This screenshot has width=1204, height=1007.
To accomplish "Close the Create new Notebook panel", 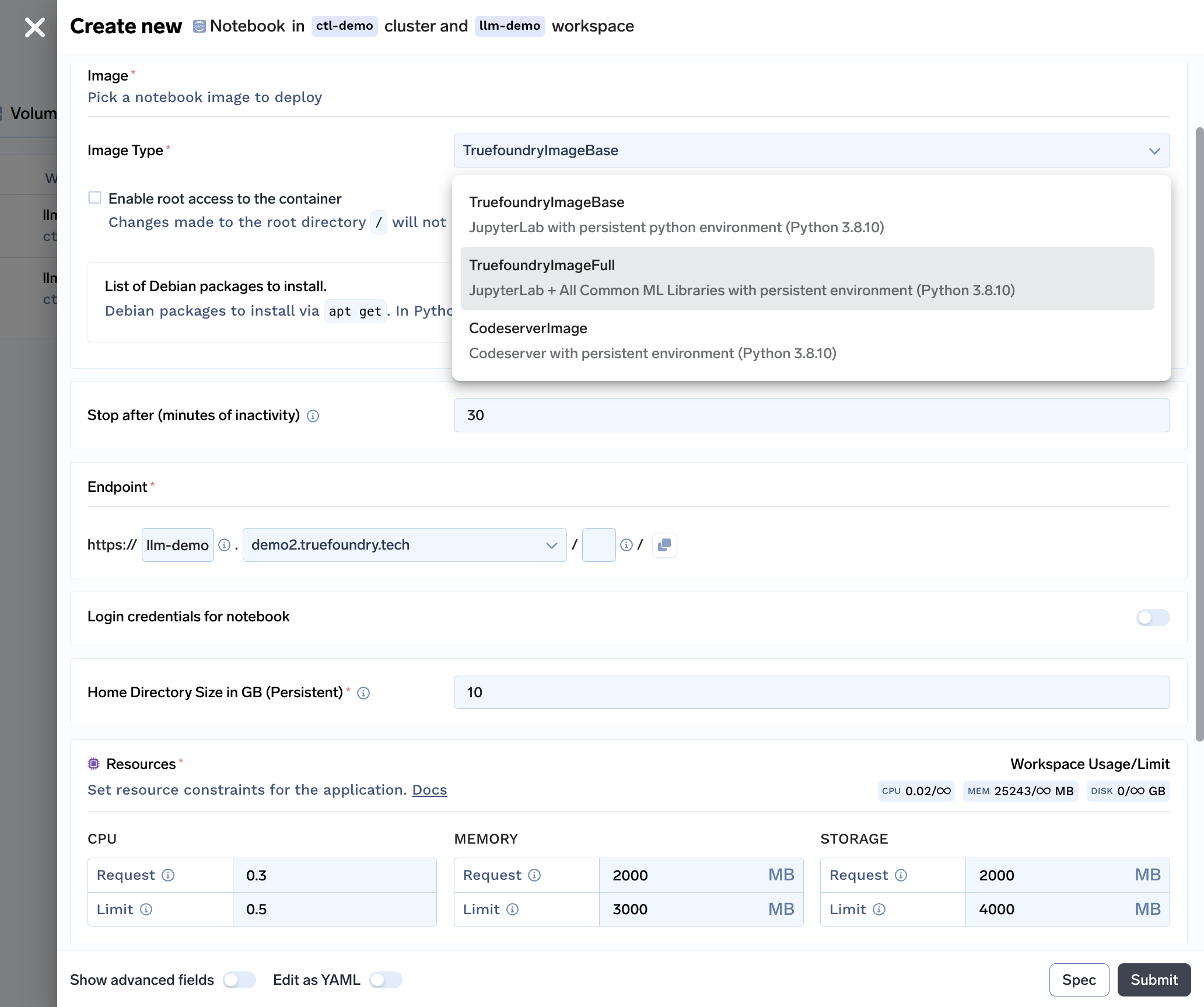I will pos(35,27).
